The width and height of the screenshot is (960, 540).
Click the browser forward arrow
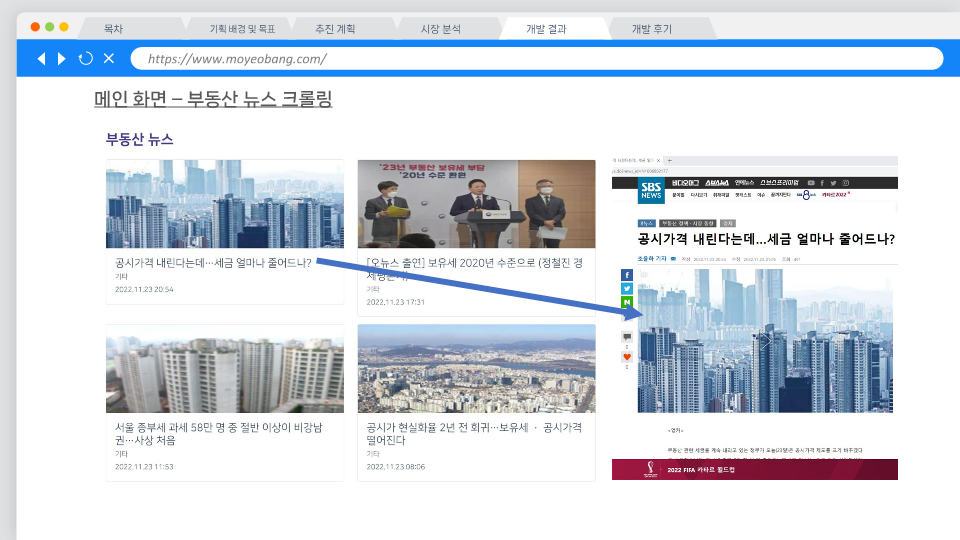click(x=62, y=59)
